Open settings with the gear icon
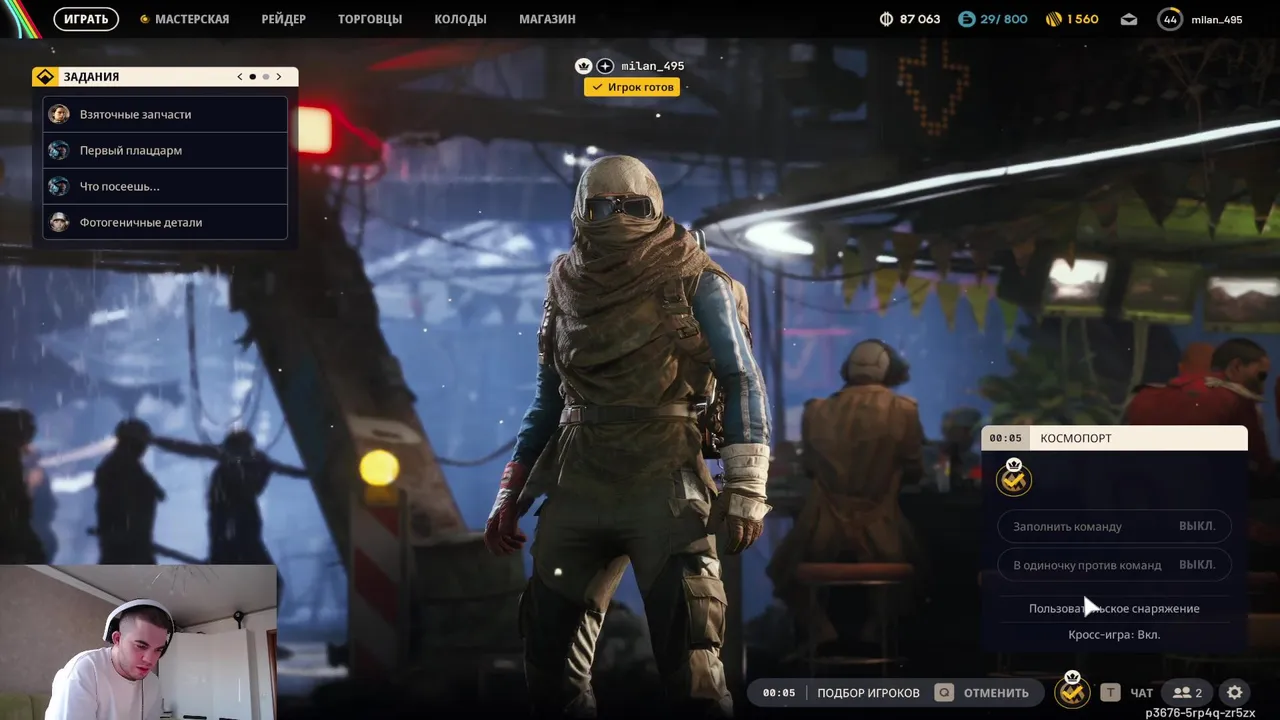 [x=1235, y=692]
